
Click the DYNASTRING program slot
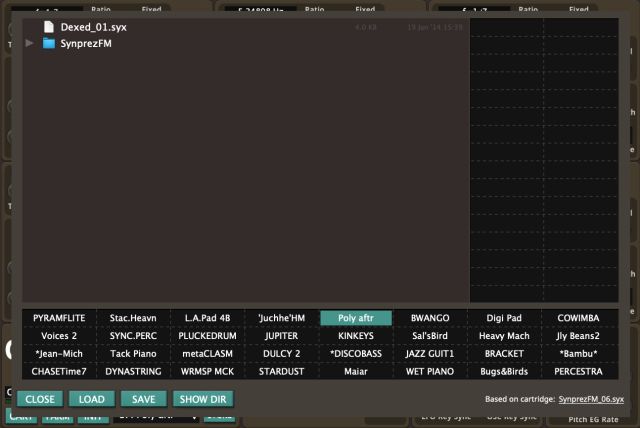tap(133, 371)
